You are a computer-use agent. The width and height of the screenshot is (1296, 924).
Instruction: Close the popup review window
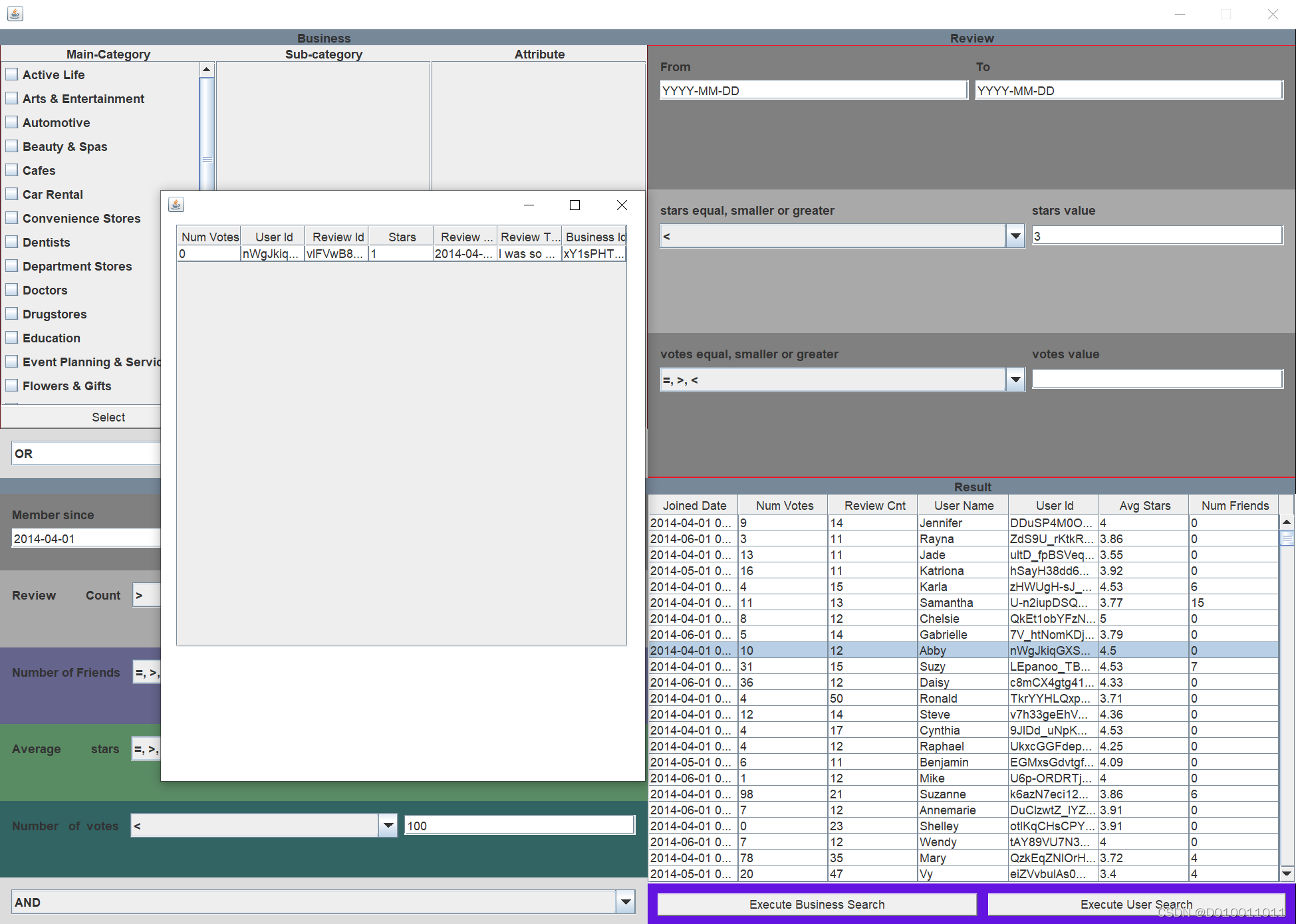coord(622,205)
